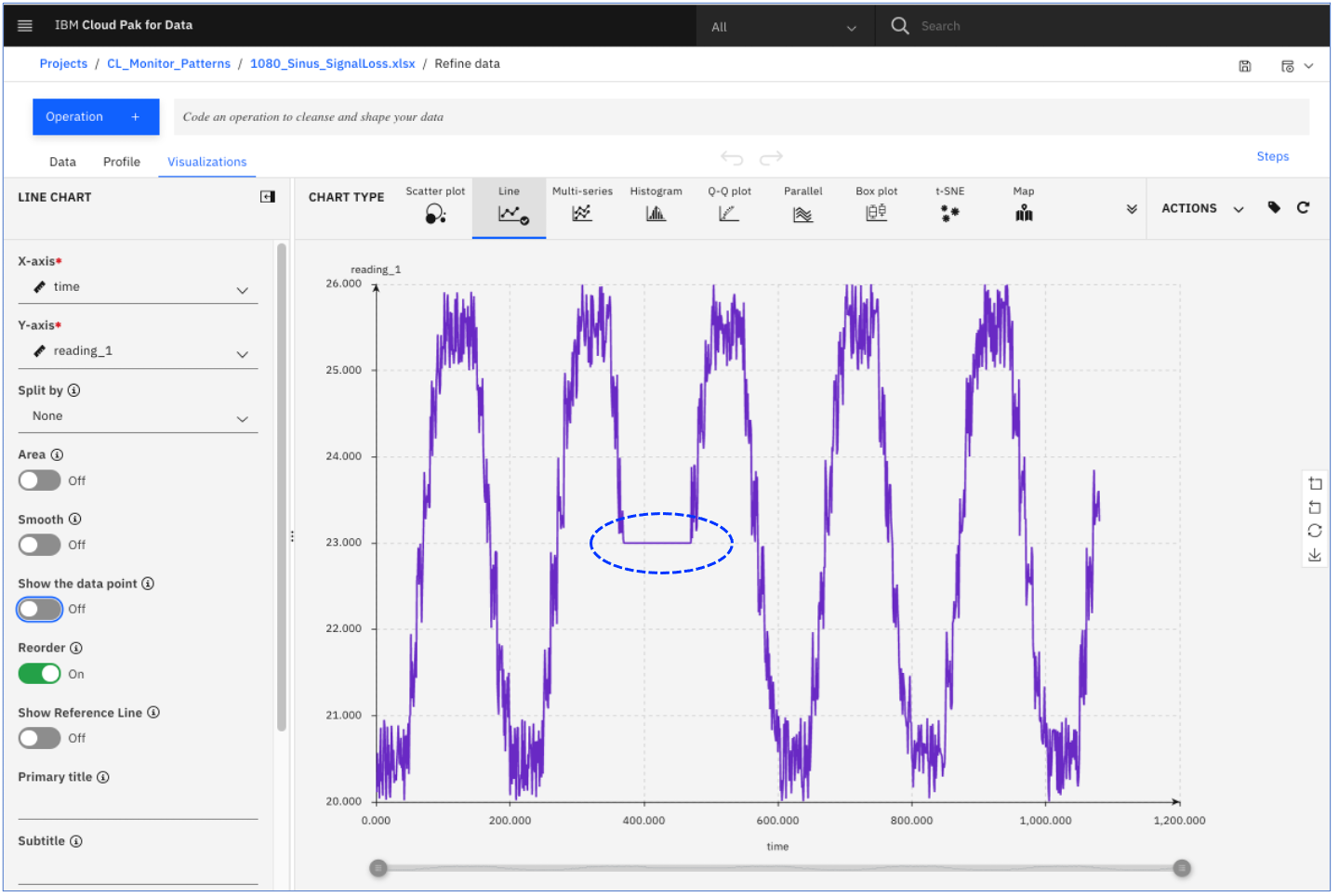1339x896 pixels.
Task: Collapse the Line Chart side panel icon
Action: pos(268,197)
